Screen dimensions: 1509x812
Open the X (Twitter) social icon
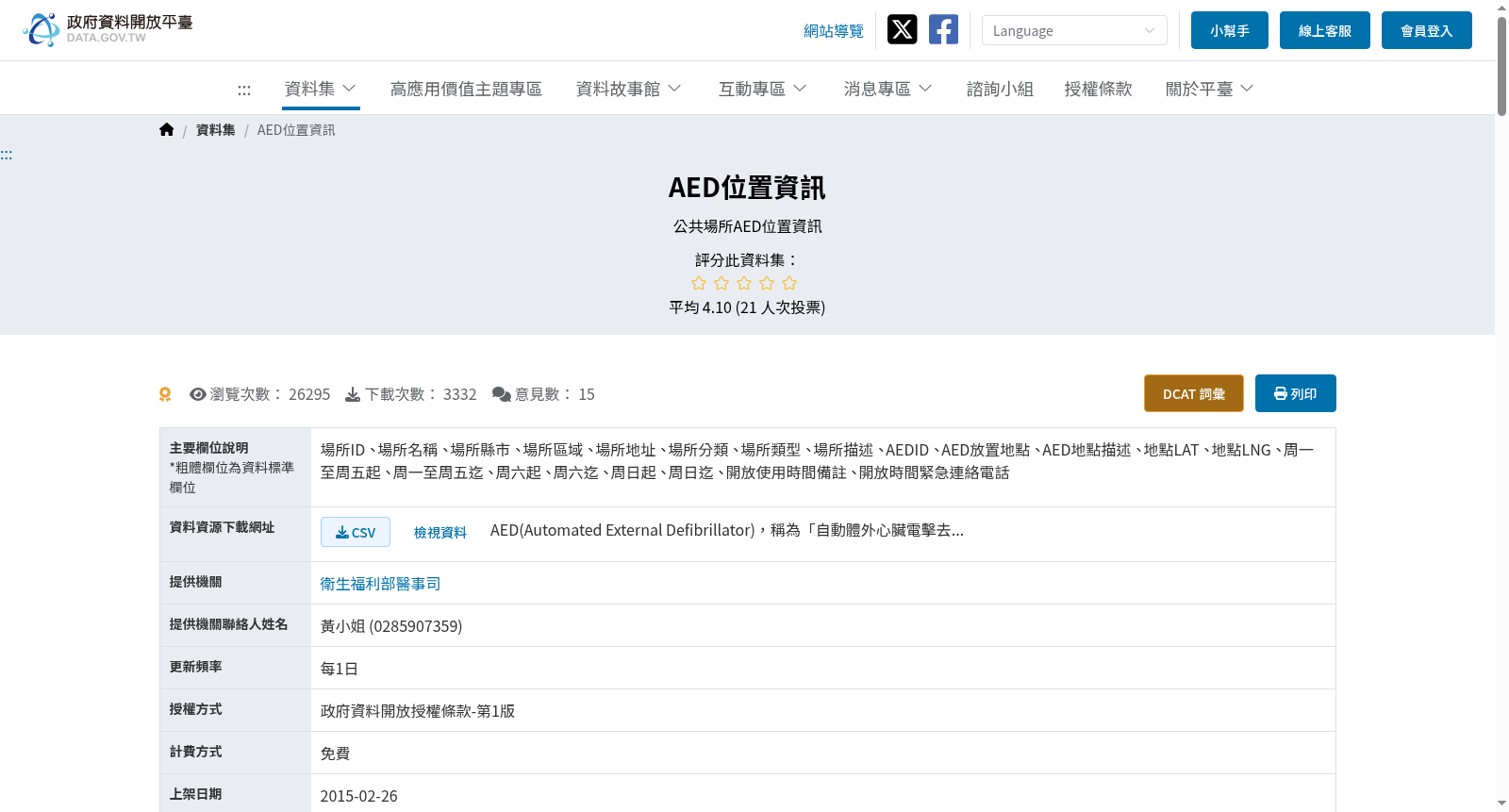point(902,29)
